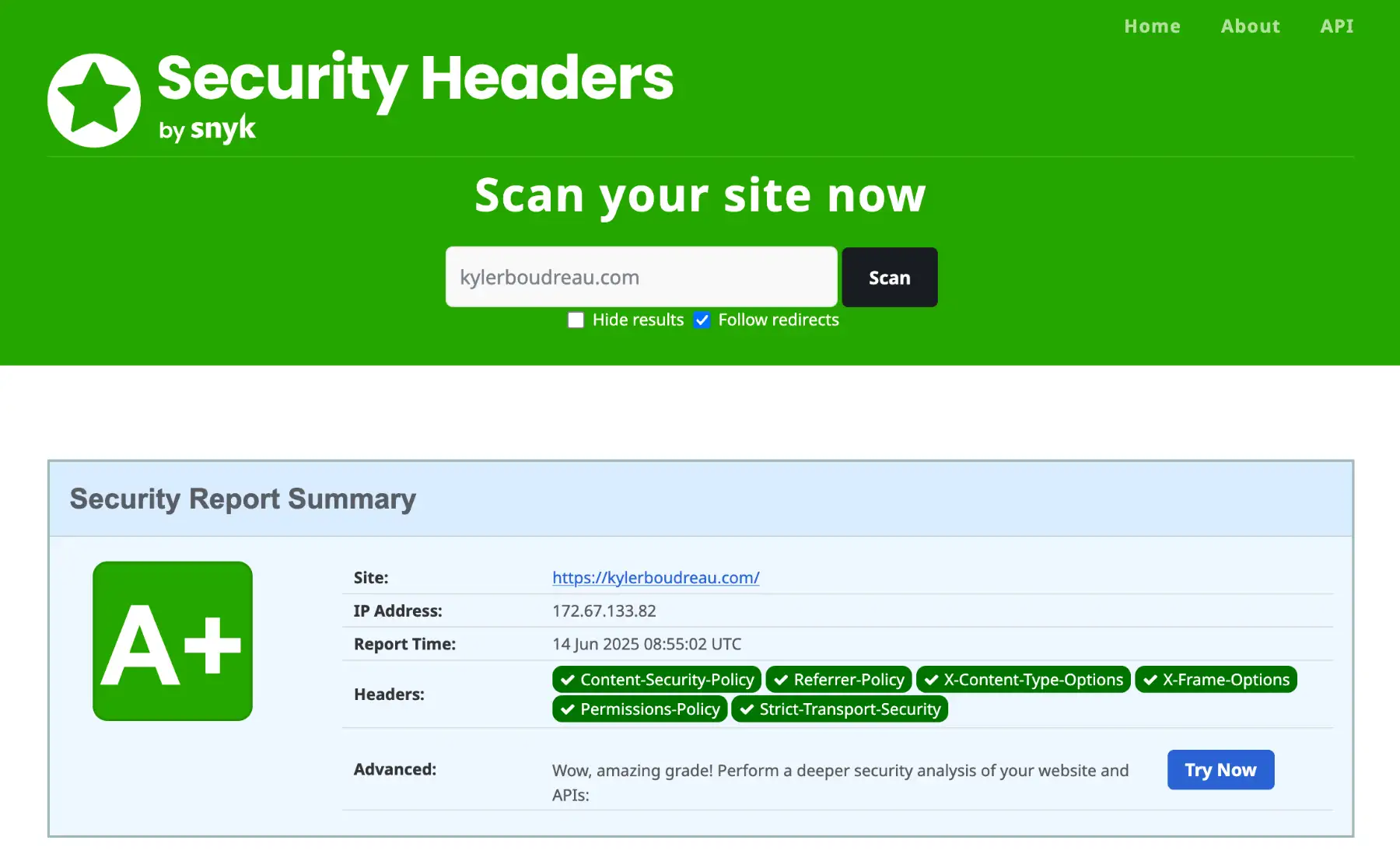
Task: Click the A+ grade badge
Action: [173, 641]
